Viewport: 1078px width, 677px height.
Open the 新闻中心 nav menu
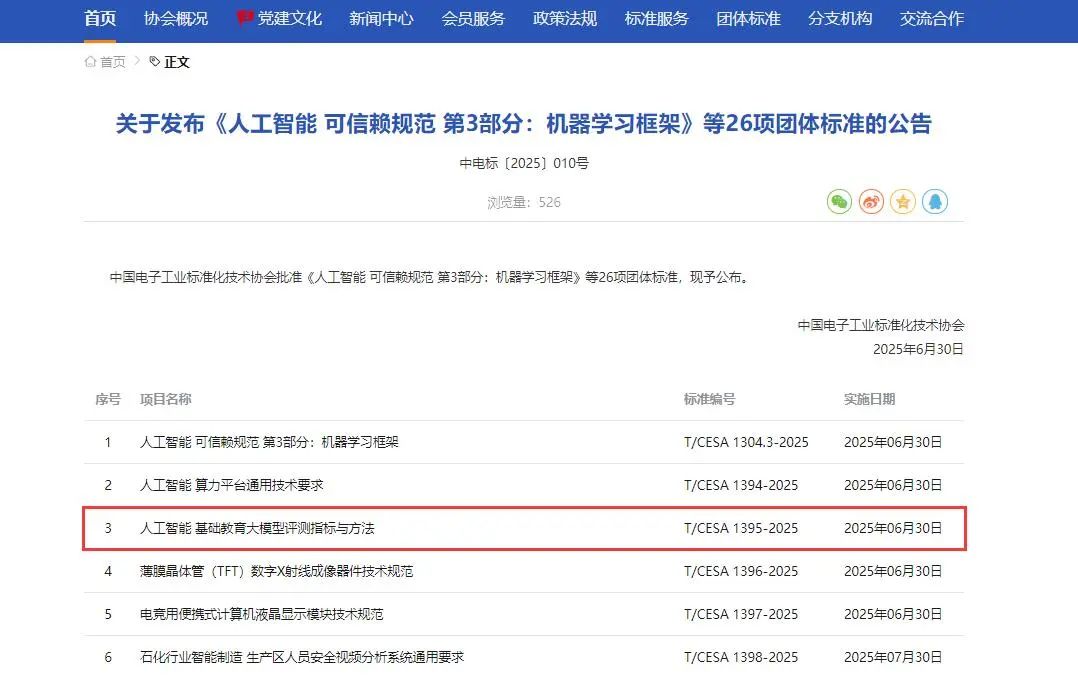pyautogui.click(x=381, y=19)
